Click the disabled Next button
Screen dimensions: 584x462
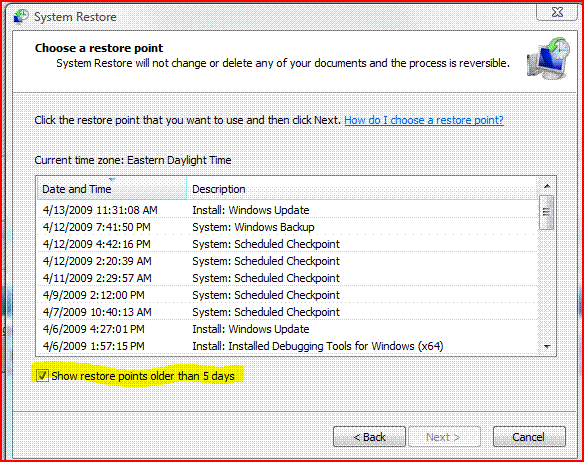444,436
